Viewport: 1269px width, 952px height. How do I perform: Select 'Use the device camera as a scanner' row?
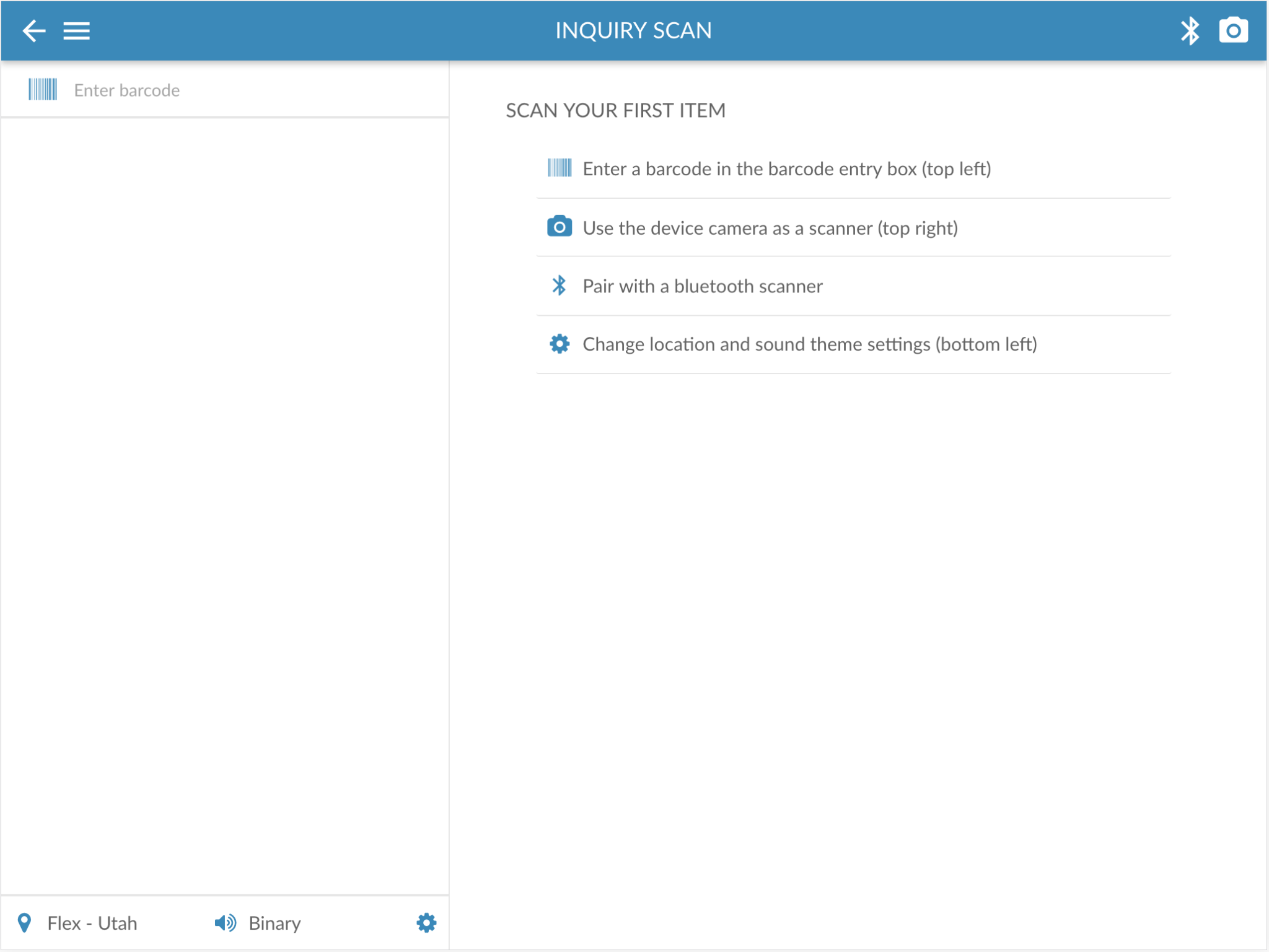(x=853, y=228)
